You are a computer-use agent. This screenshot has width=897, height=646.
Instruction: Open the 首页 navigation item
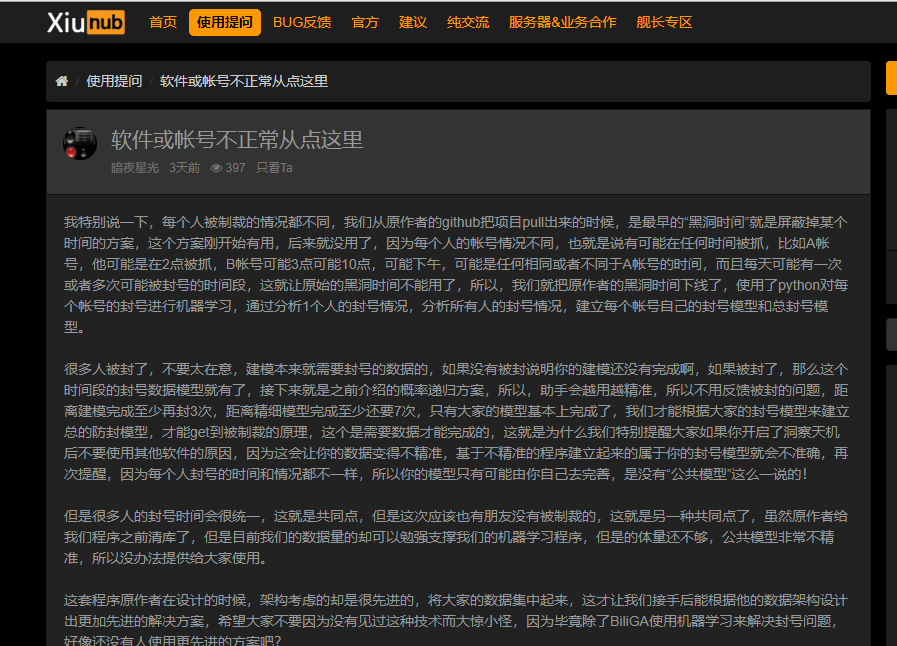tap(163, 22)
